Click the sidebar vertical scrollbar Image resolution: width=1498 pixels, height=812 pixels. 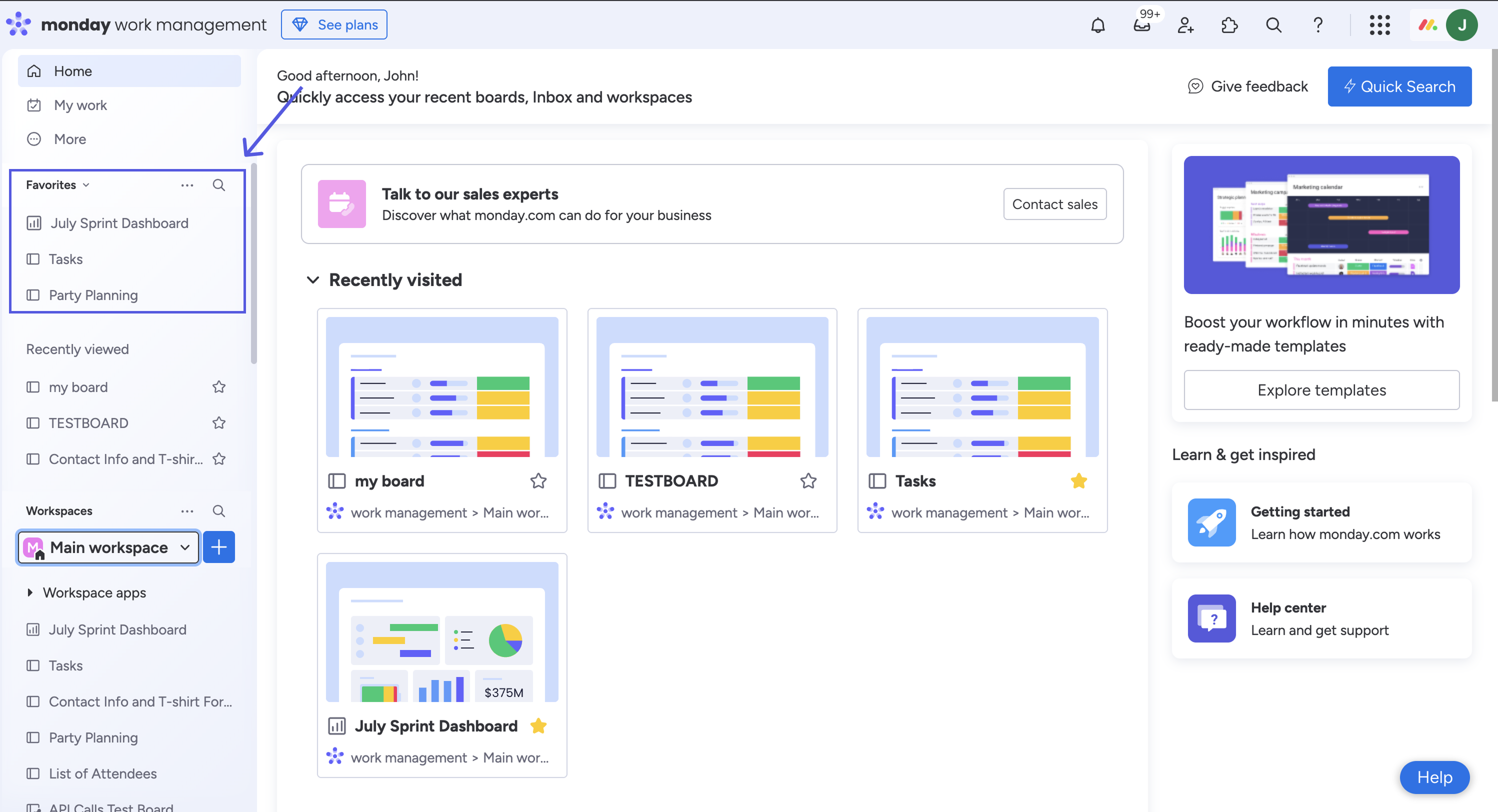(253, 264)
